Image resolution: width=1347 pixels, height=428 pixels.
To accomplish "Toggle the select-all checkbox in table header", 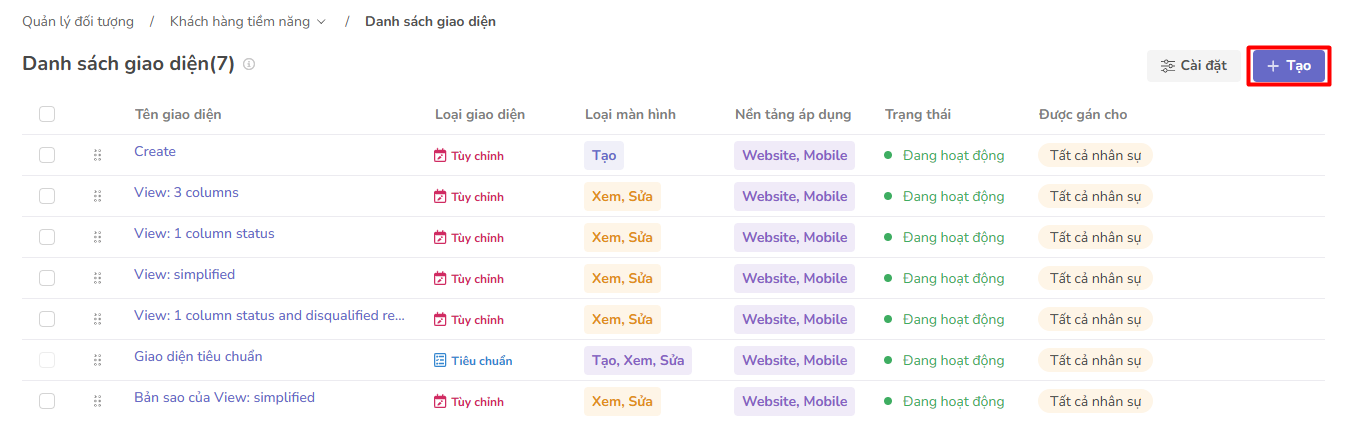I will [47, 114].
